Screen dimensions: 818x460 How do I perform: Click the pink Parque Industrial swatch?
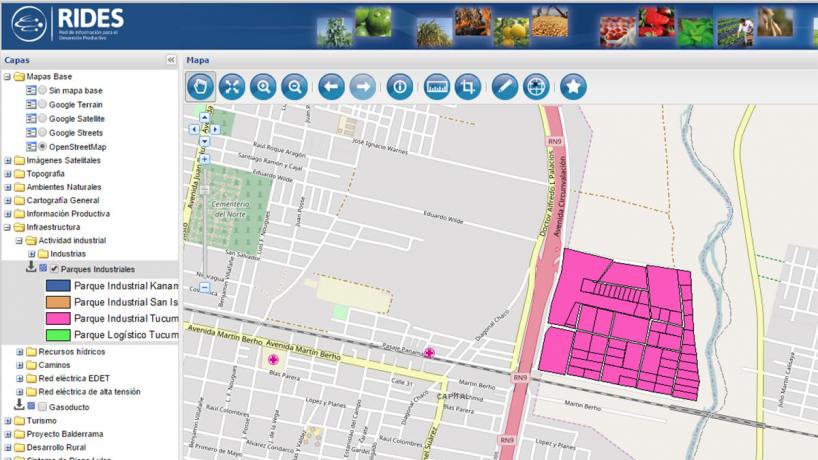click(x=58, y=318)
